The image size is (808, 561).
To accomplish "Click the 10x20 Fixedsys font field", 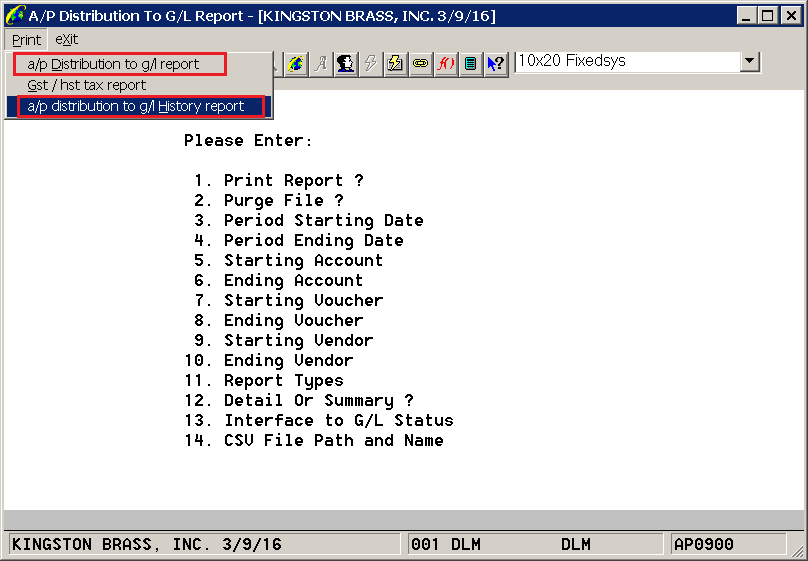I will pyautogui.click(x=627, y=62).
